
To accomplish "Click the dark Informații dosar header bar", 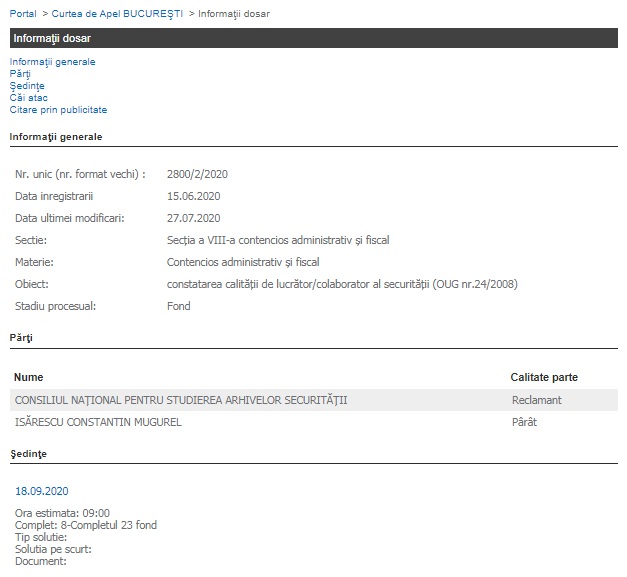I will coord(313,38).
